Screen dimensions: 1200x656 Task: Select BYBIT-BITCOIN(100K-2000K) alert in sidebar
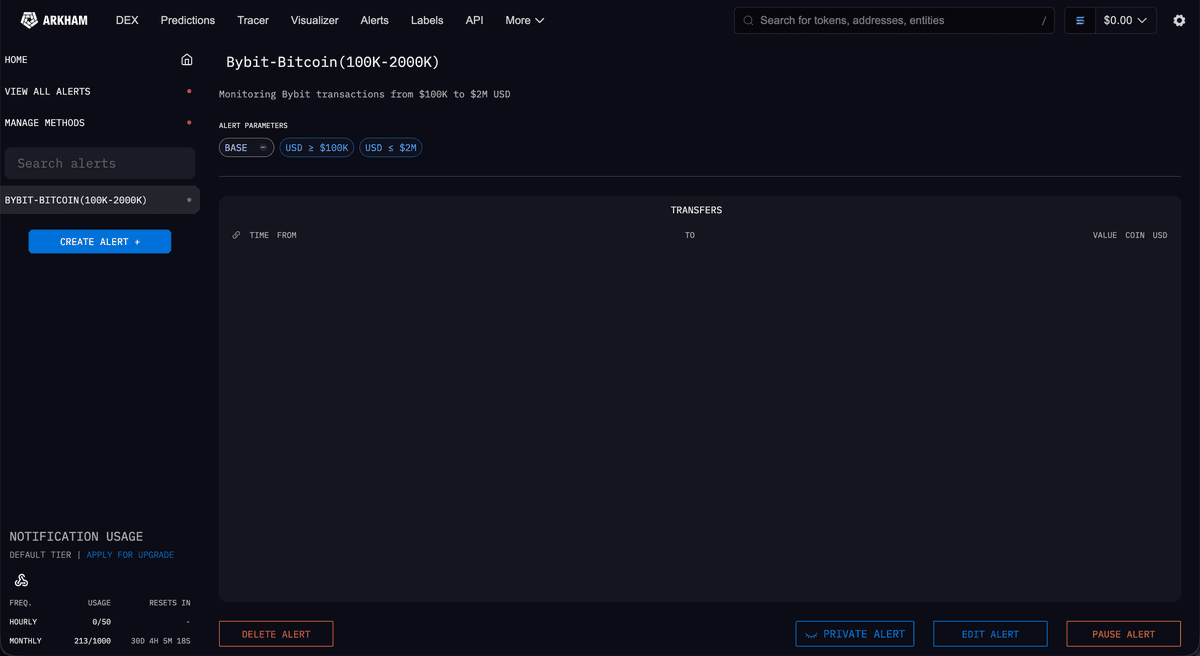click(x=100, y=200)
